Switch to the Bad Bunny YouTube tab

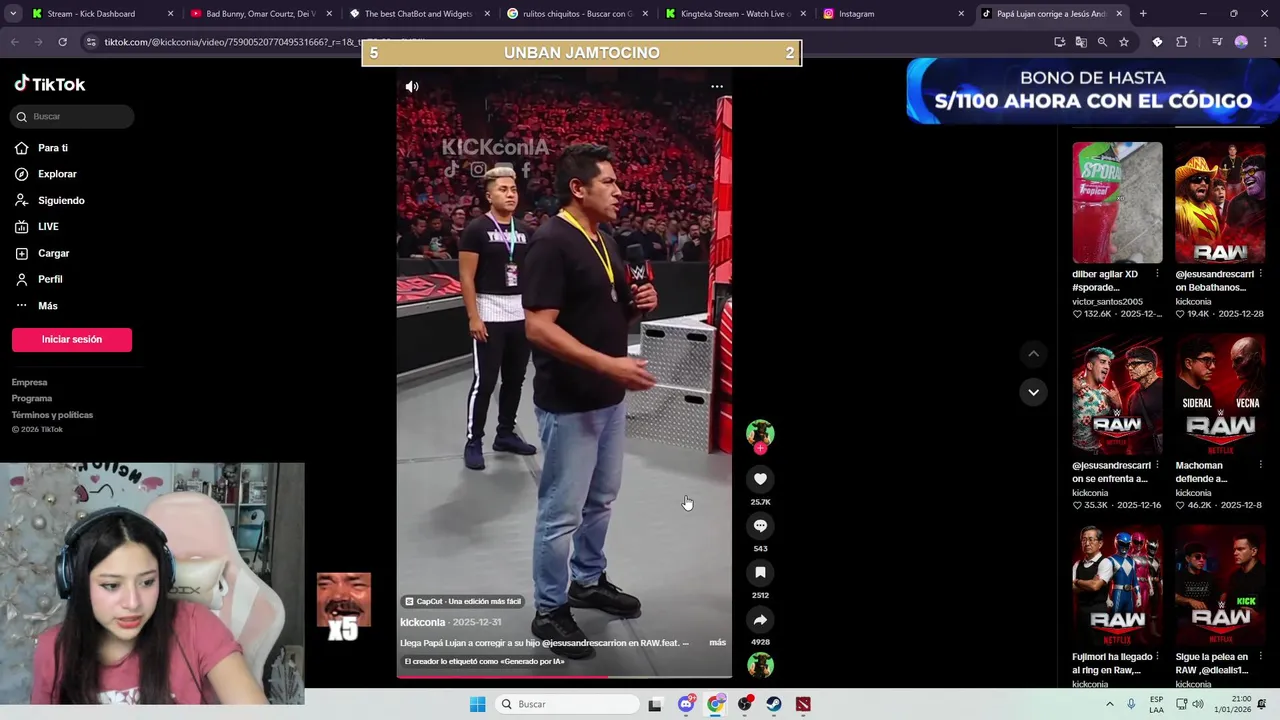click(260, 14)
